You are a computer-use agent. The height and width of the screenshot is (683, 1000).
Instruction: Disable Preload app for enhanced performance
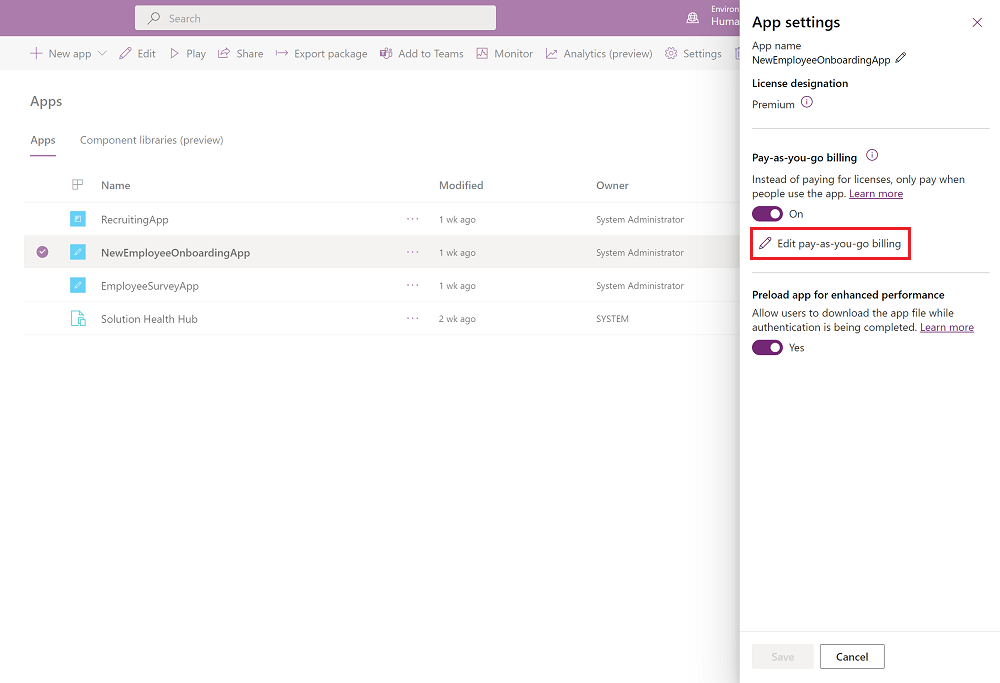[x=767, y=347]
